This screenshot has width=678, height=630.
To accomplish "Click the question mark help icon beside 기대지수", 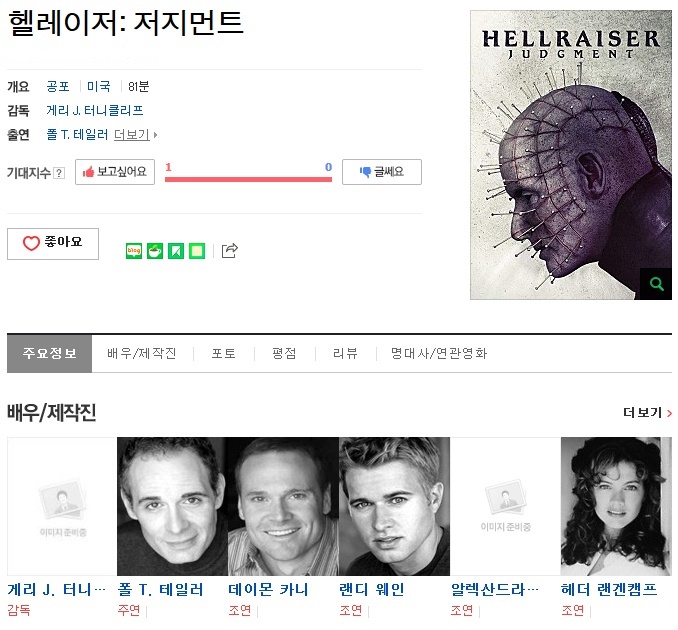I will point(59,173).
